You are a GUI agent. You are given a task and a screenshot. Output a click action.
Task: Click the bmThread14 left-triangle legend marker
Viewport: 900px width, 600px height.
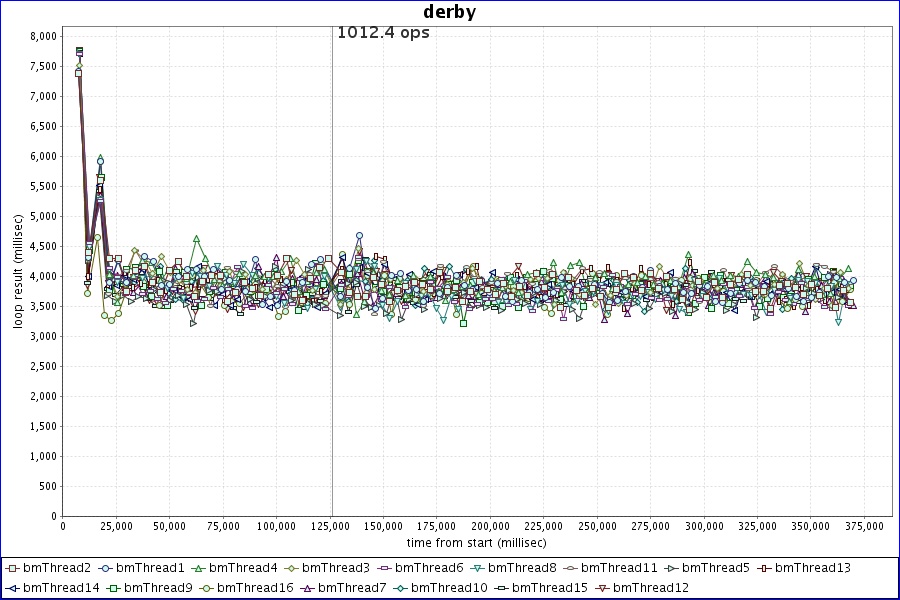12,588
